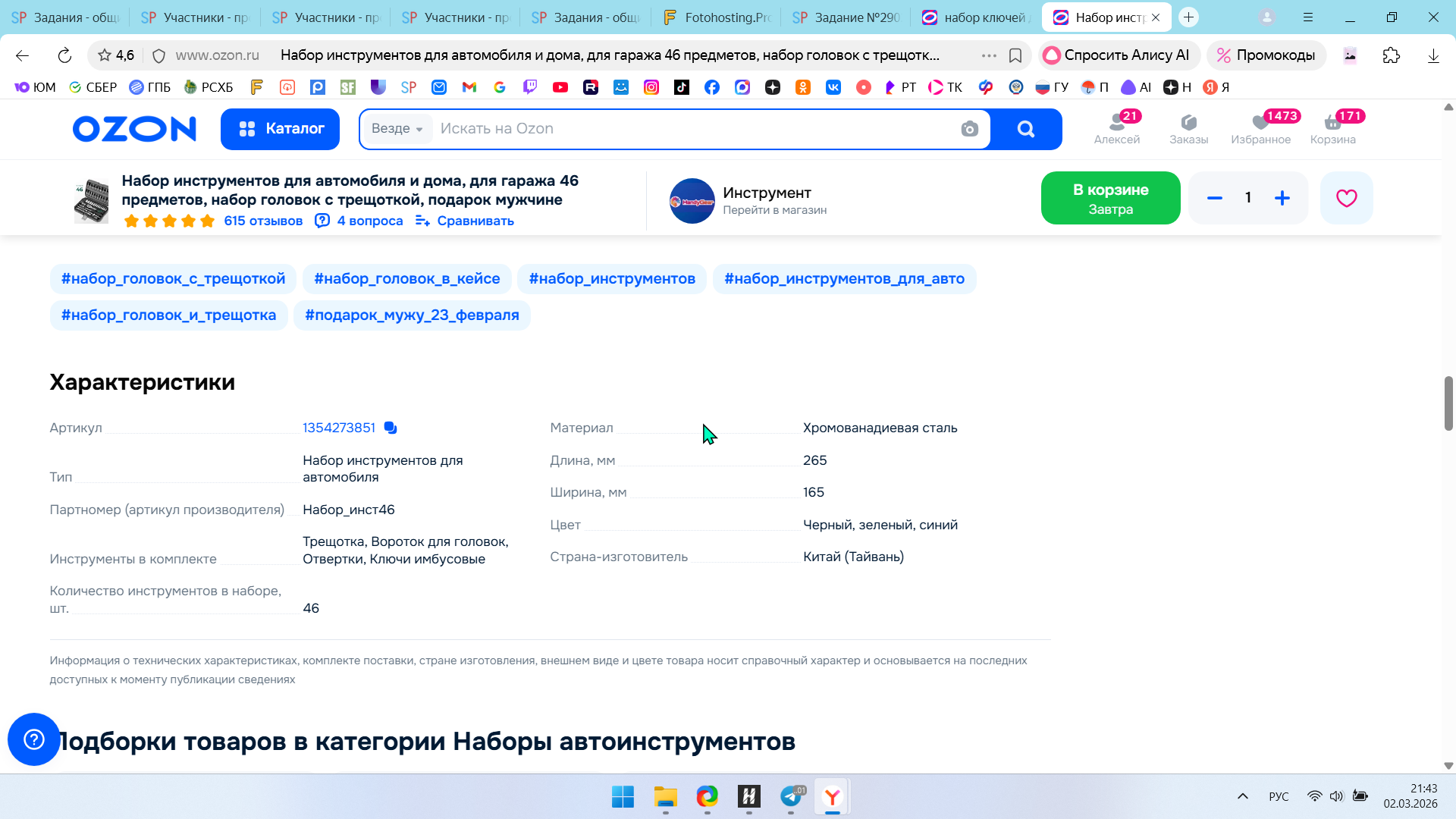
Task: Open the Корзина cart icon
Action: (1332, 128)
